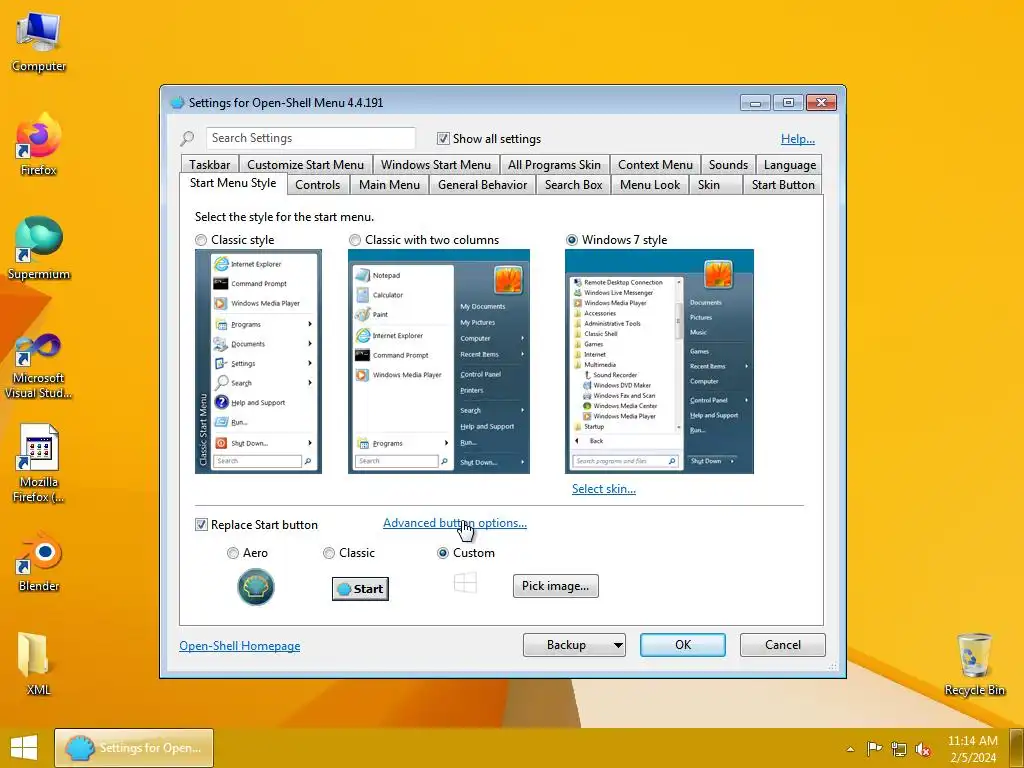Screen dimensions: 1024x768
Task: Open the Start Button tab
Action: pos(783,185)
